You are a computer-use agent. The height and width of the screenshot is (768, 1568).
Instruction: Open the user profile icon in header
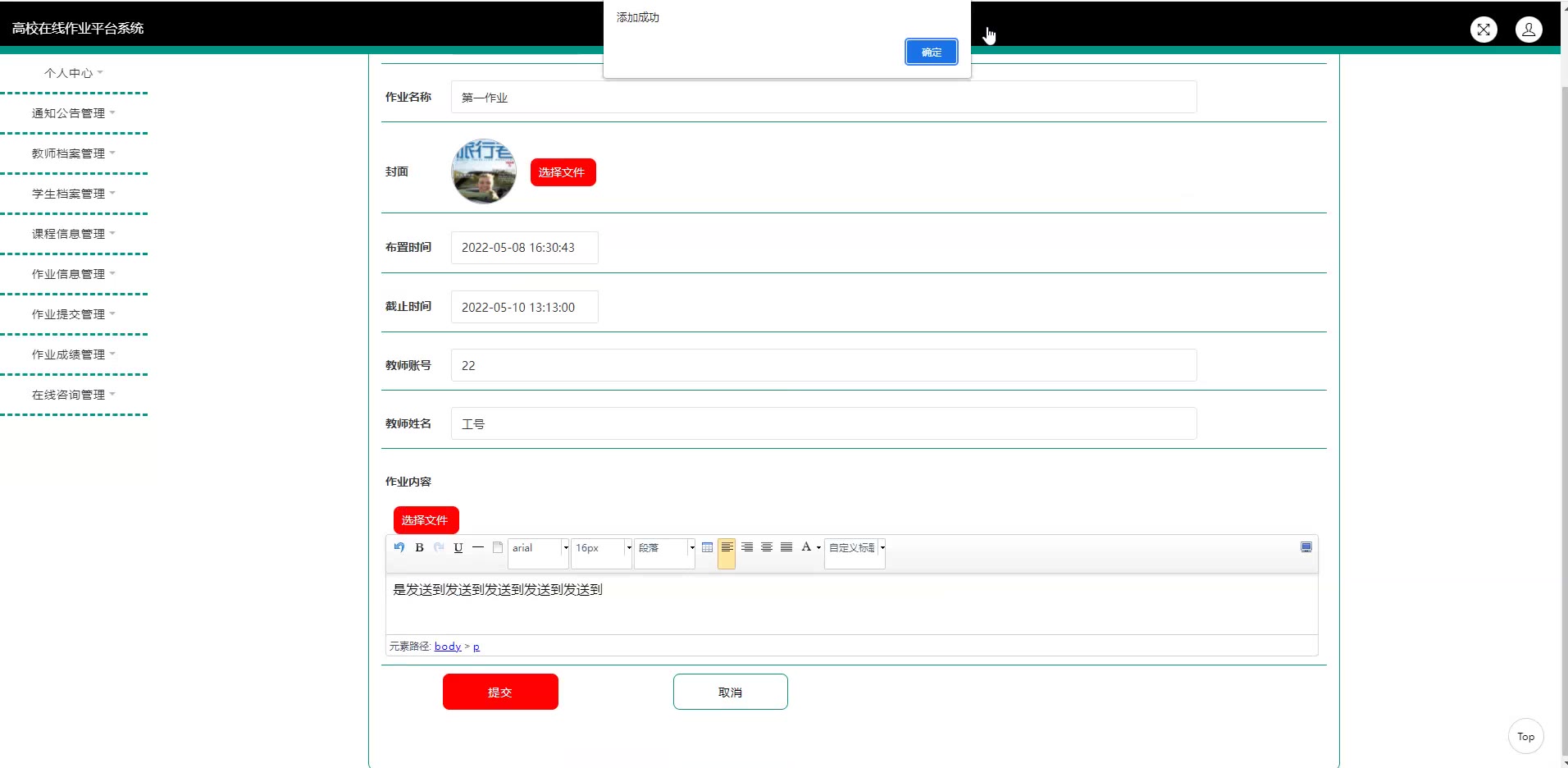[1529, 30]
